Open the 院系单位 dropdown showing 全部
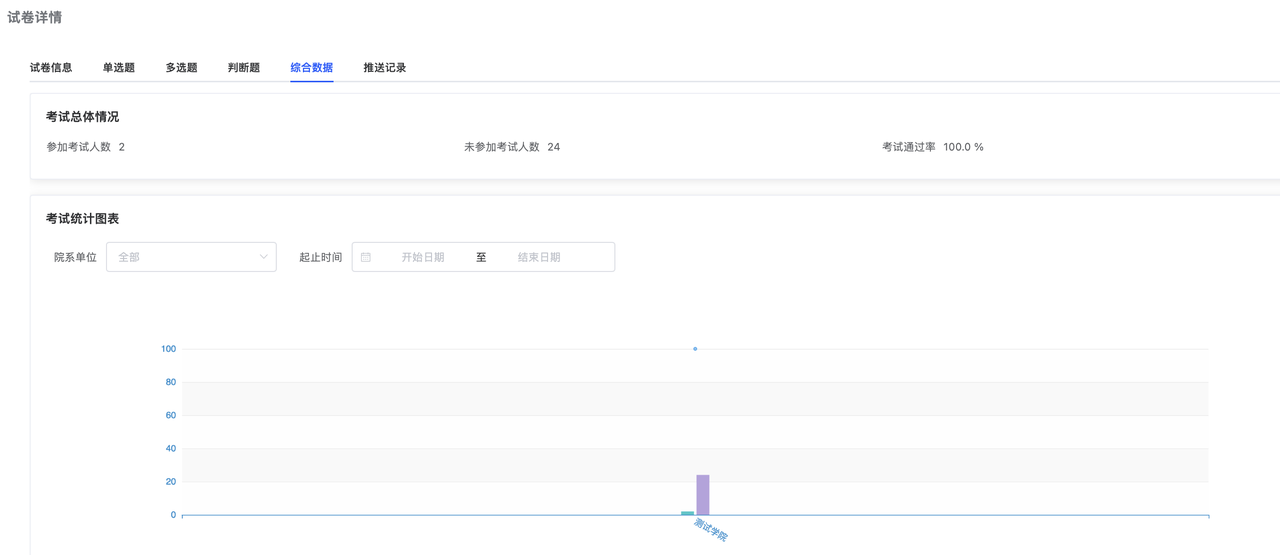The height and width of the screenshot is (555, 1280). [x=191, y=257]
